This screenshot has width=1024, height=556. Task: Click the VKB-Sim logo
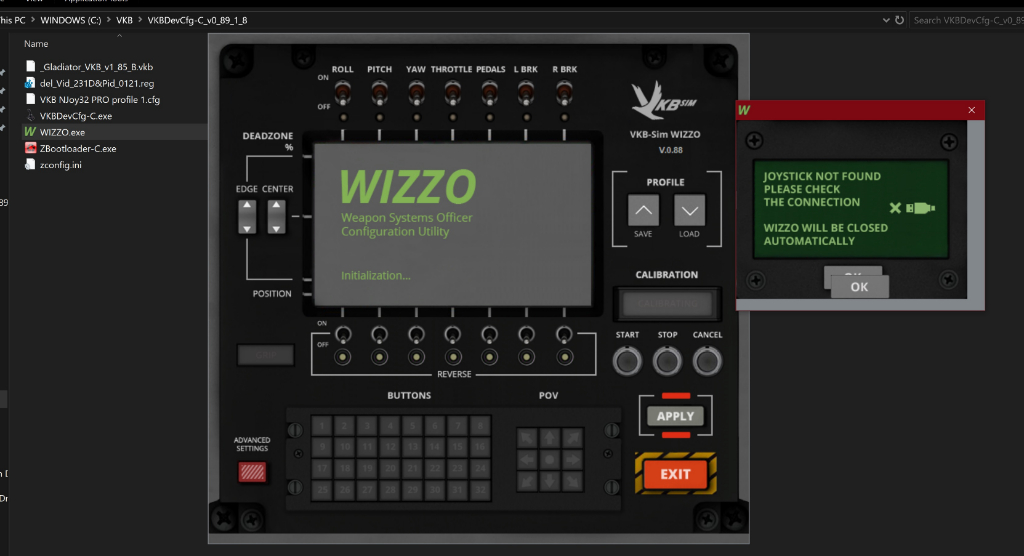tap(664, 101)
